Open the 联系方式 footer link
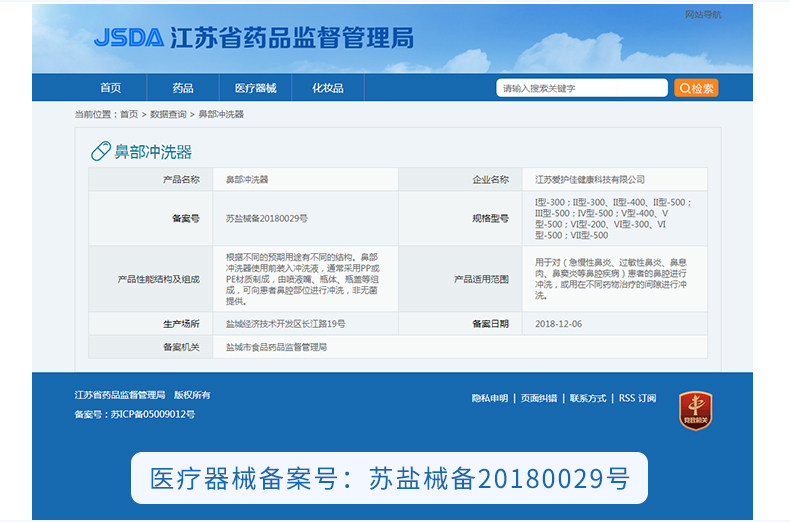790x522 pixels. click(x=587, y=398)
